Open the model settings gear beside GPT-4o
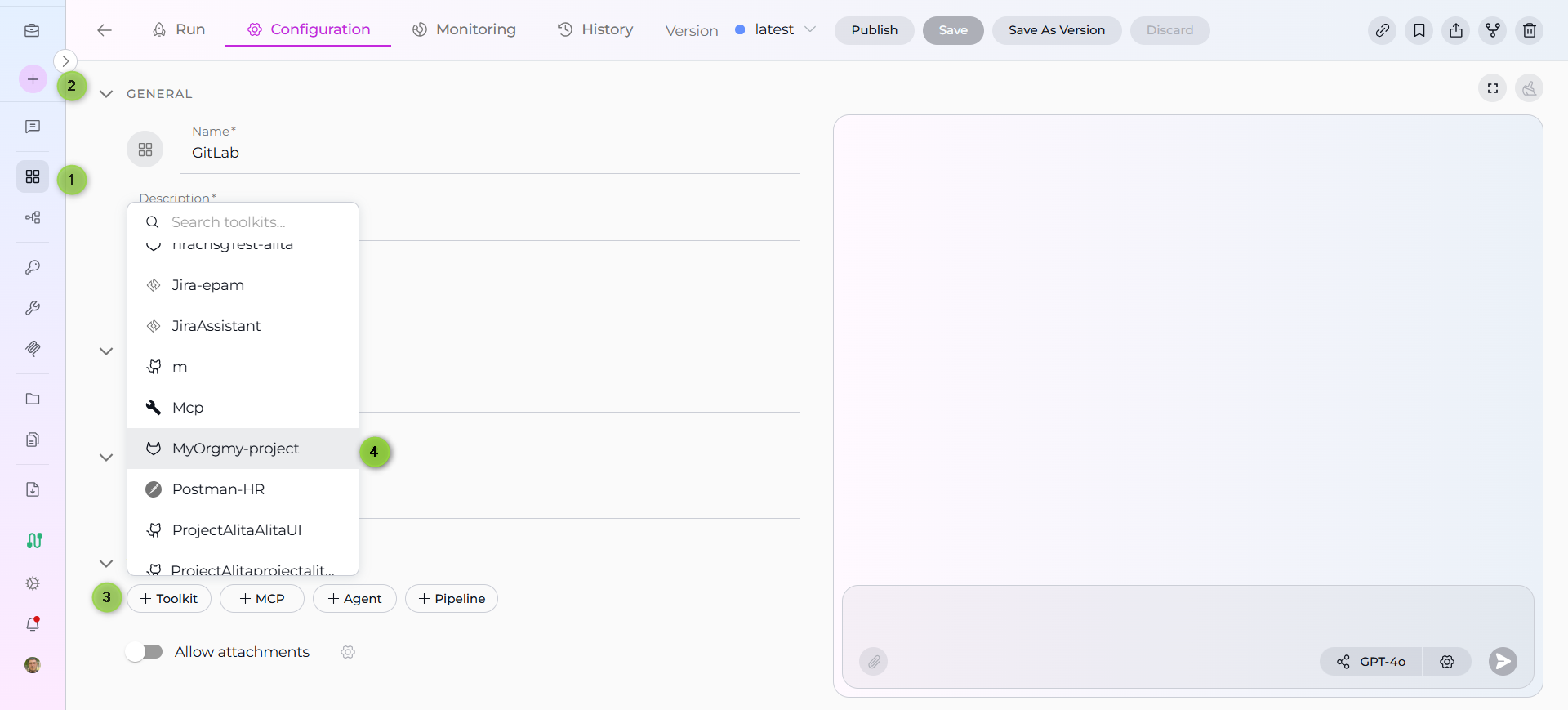 pos(1446,661)
